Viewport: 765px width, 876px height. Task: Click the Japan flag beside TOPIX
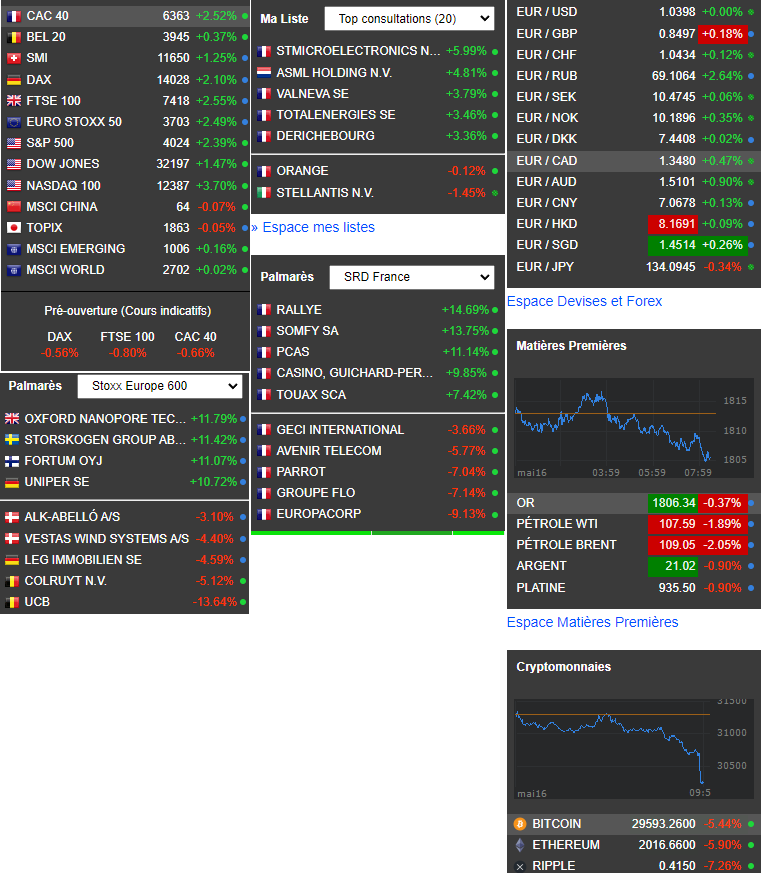[x=14, y=228]
